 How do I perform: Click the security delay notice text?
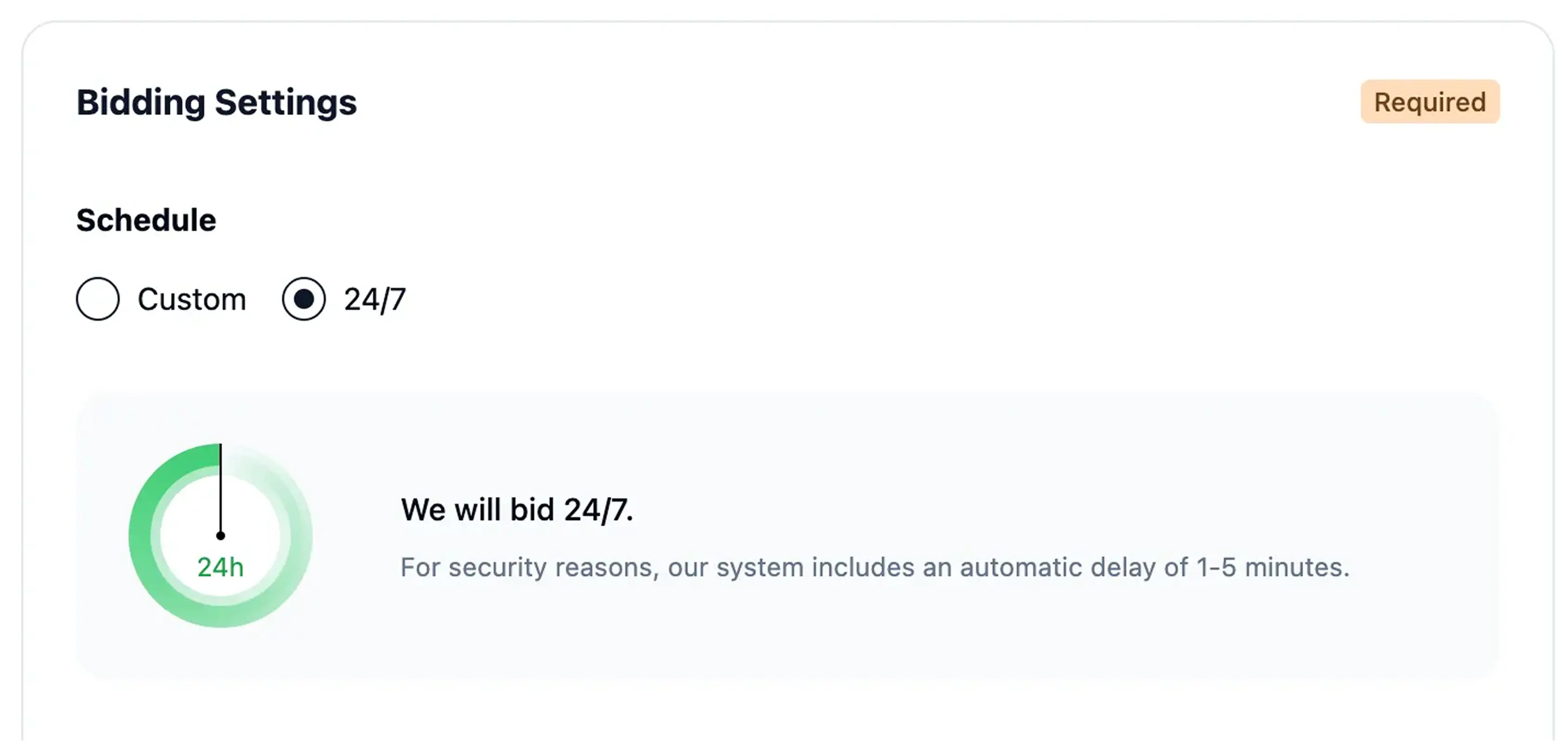875,567
